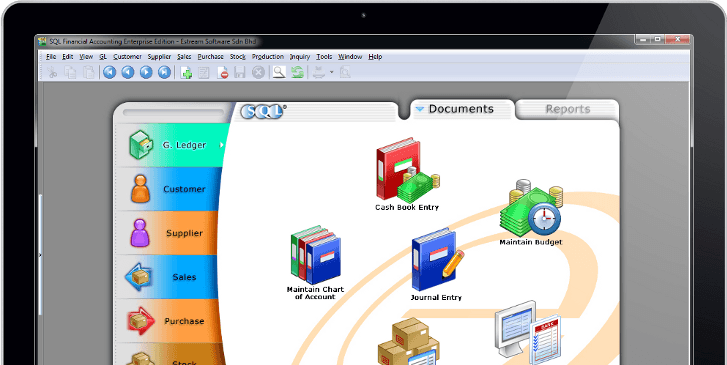Viewport: 727px width, 365px height.
Task: Expand the G. Ledger sidebar arrow
Action: click(x=222, y=145)
